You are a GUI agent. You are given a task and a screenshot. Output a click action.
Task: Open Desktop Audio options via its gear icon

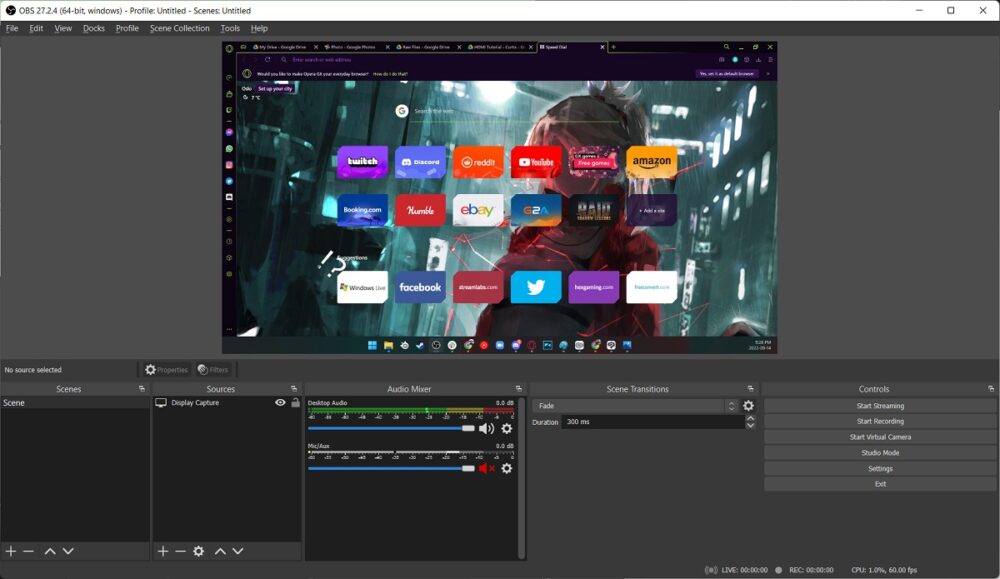tap(507, 428)
